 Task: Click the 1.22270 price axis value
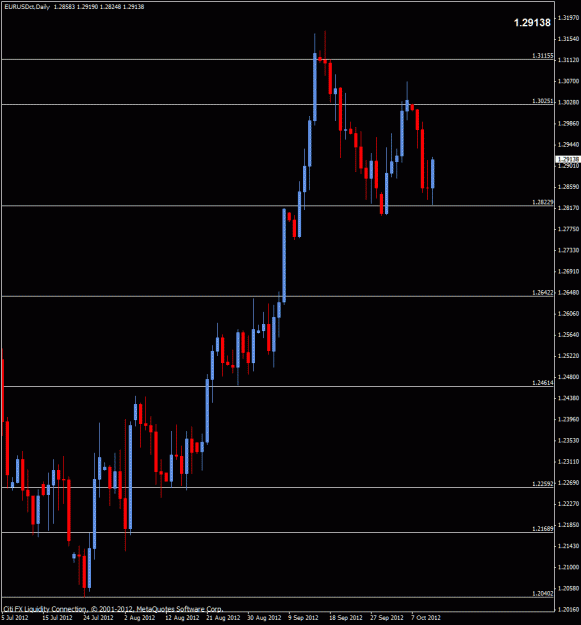coord(568,503)
